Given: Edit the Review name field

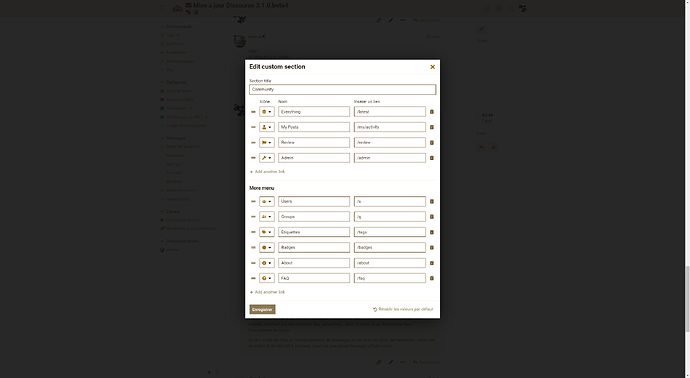Looking at the screenshot, I should tap(314, 143).
